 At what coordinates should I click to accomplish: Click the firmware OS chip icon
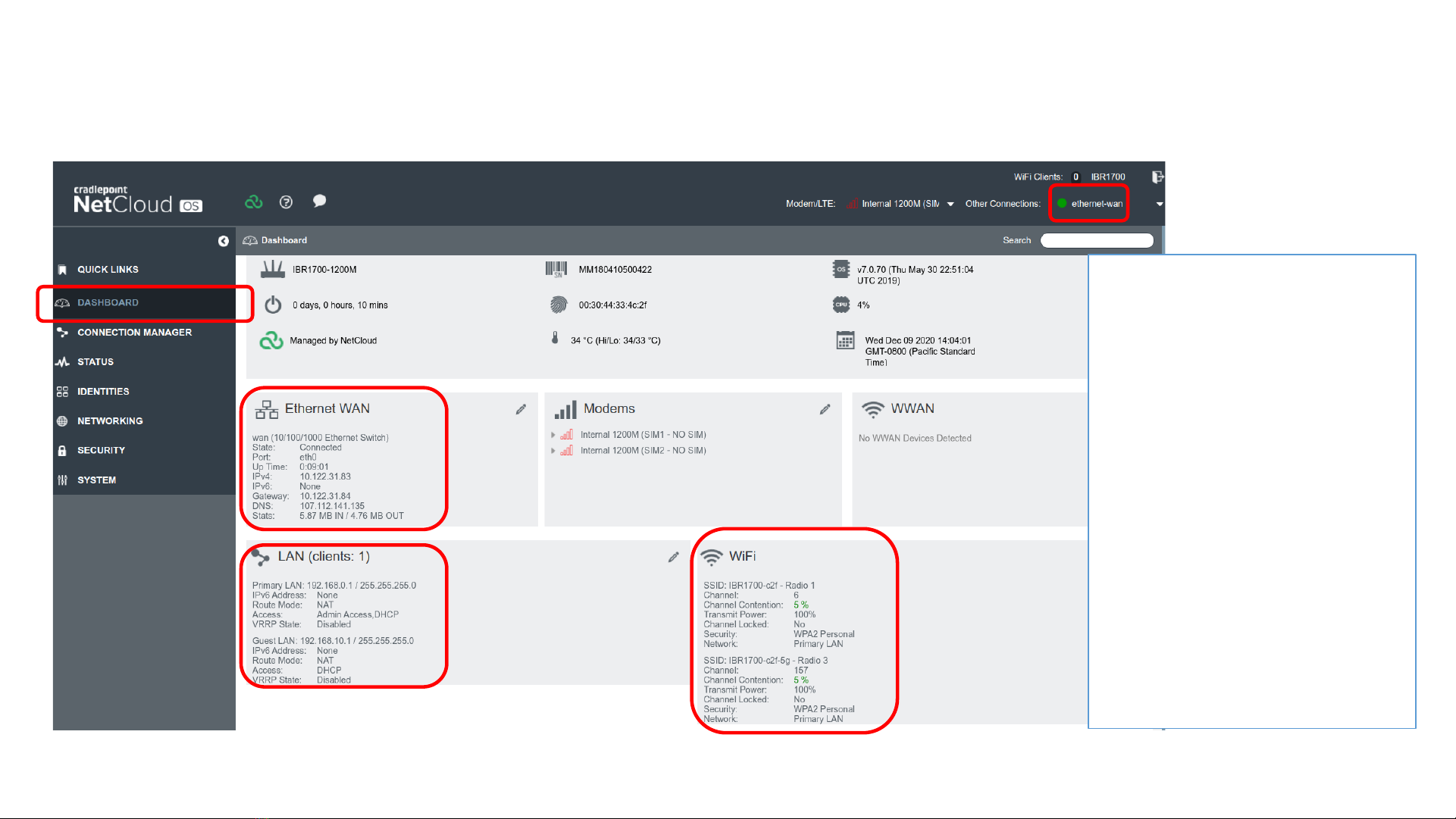(x=841, y=269)
